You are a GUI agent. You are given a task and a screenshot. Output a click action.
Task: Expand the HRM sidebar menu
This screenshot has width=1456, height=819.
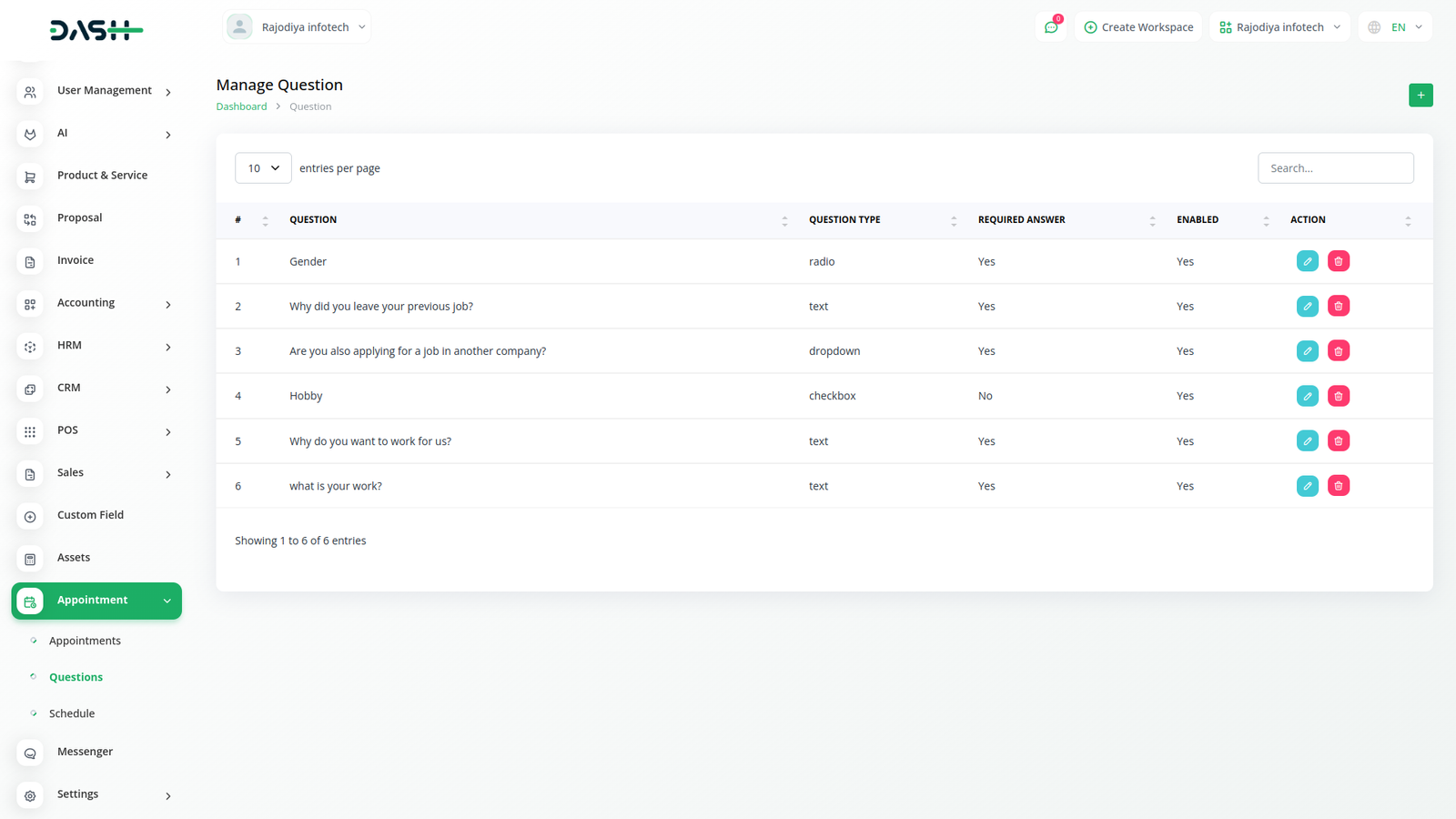[x=96, y=346]
